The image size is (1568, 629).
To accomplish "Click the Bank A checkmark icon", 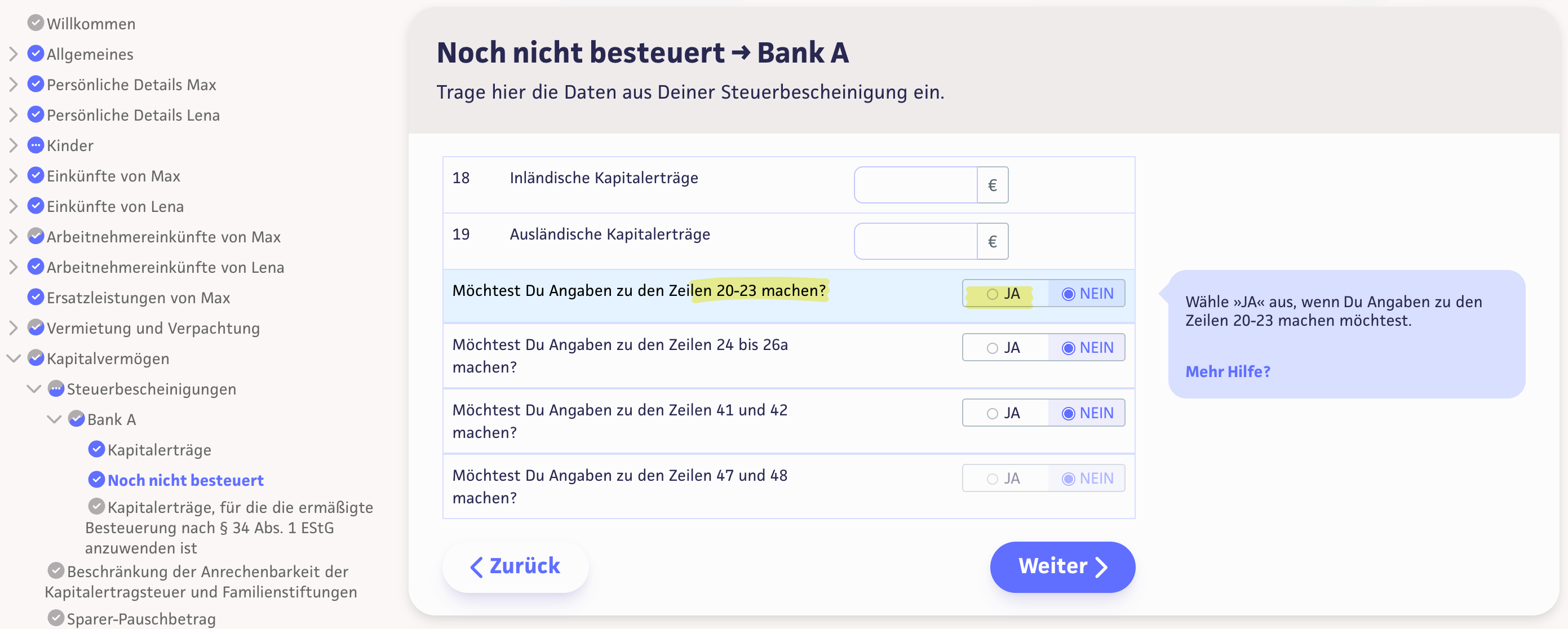I will point(76,419).
